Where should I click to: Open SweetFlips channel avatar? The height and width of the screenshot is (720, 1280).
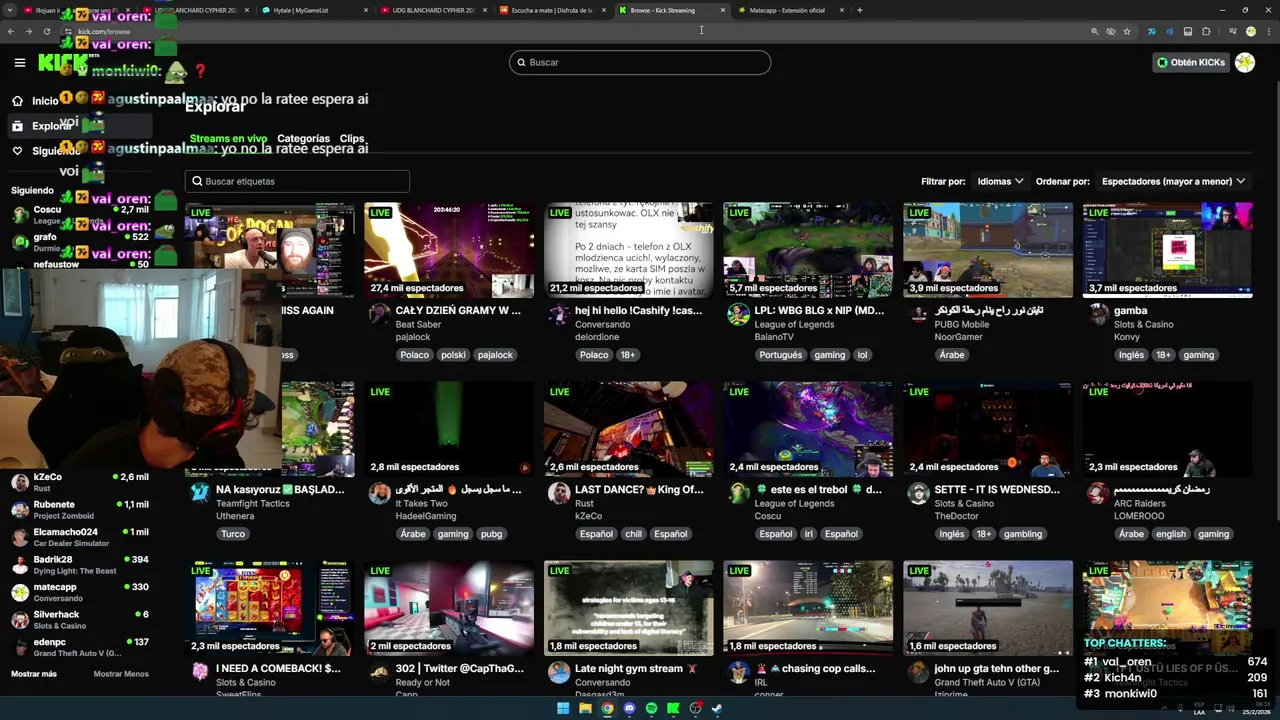click(x=199, y=673)
